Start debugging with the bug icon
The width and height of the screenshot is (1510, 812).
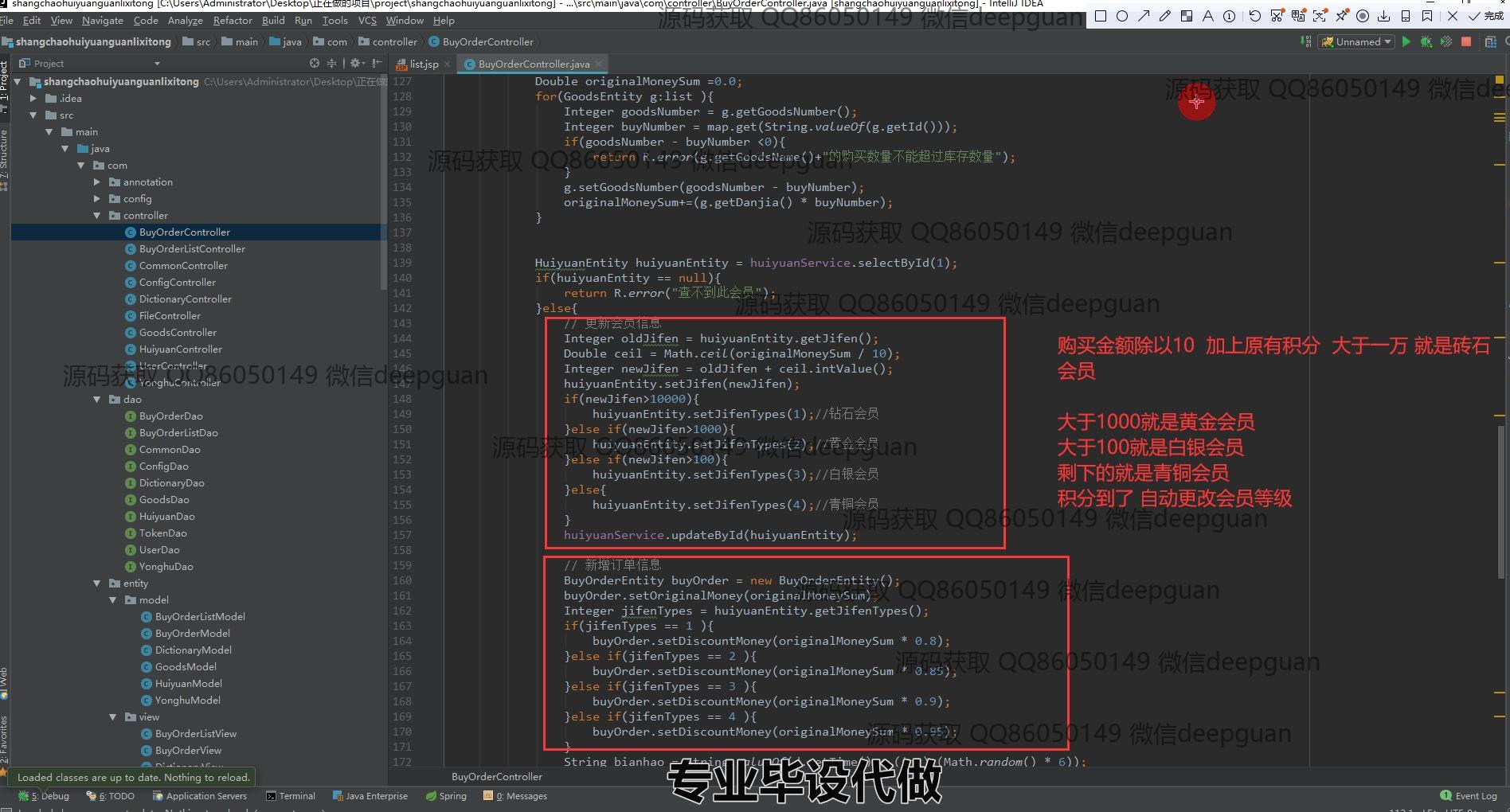coord(1426,42)
